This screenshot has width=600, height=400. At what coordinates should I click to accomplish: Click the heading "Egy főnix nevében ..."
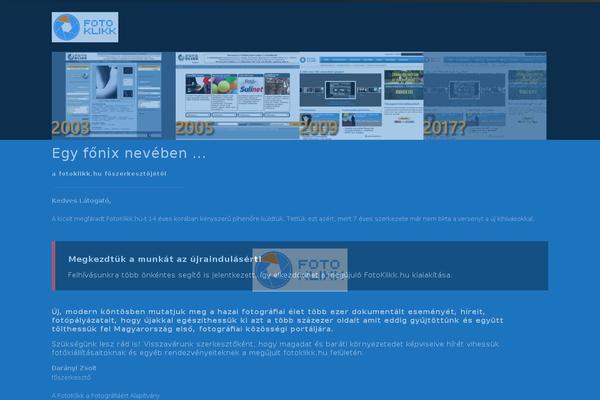click(x=129, y=153)
